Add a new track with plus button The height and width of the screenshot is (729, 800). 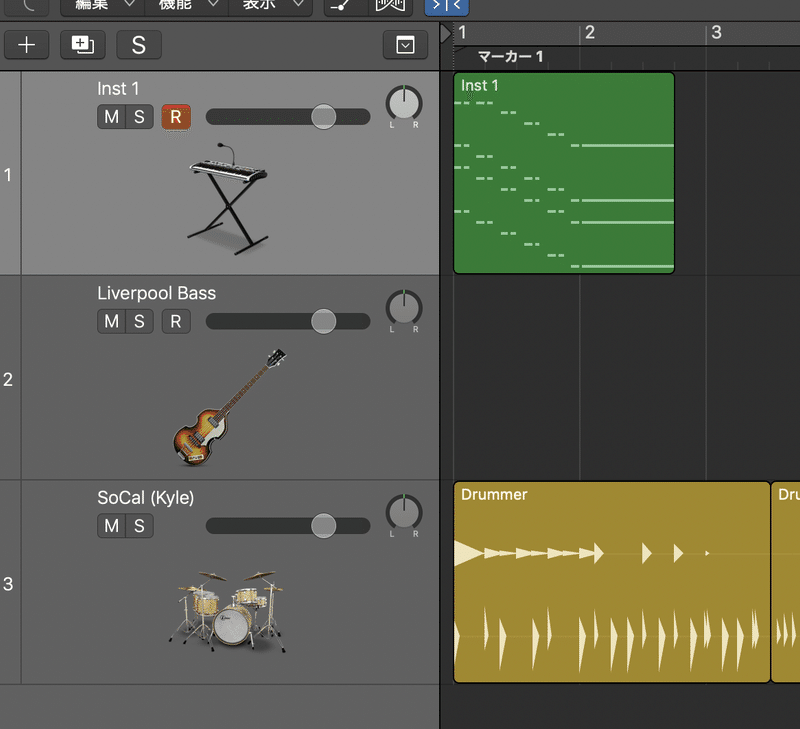pos(27,45)
